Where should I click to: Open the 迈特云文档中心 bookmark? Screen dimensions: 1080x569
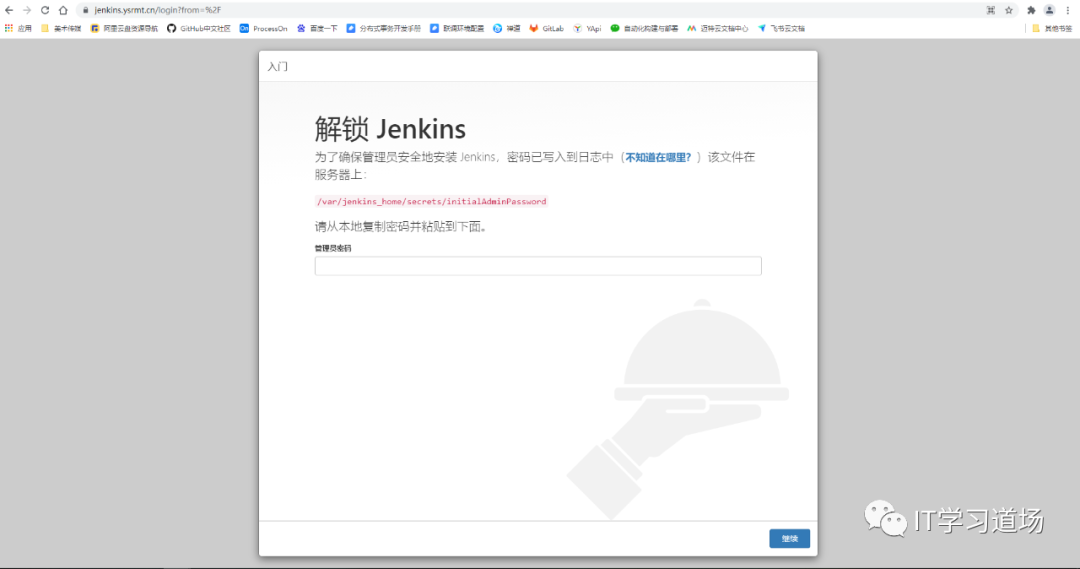coord(717,28)
